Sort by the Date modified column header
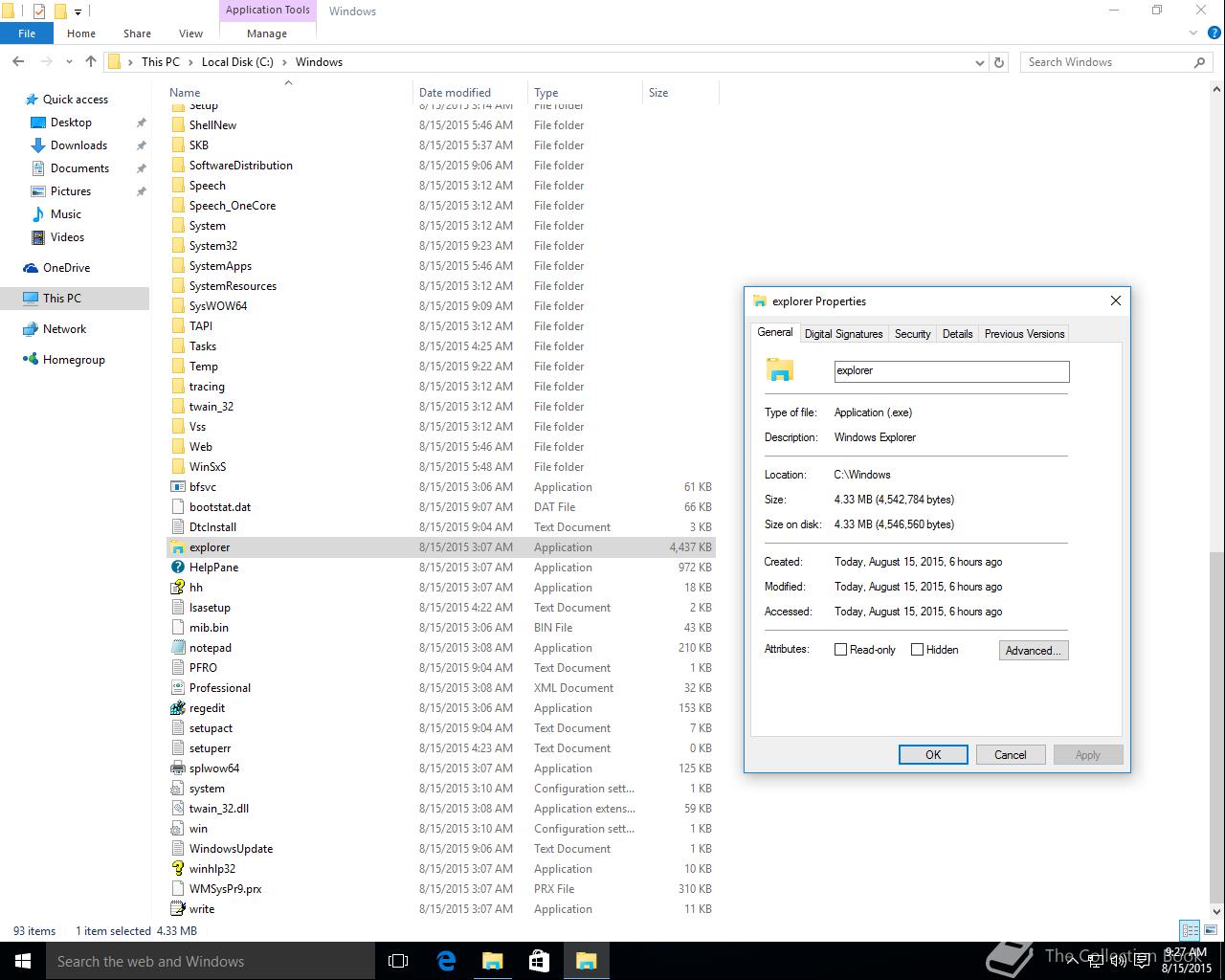The width and height of the screenshot is (1225, 980). point(470,93)
